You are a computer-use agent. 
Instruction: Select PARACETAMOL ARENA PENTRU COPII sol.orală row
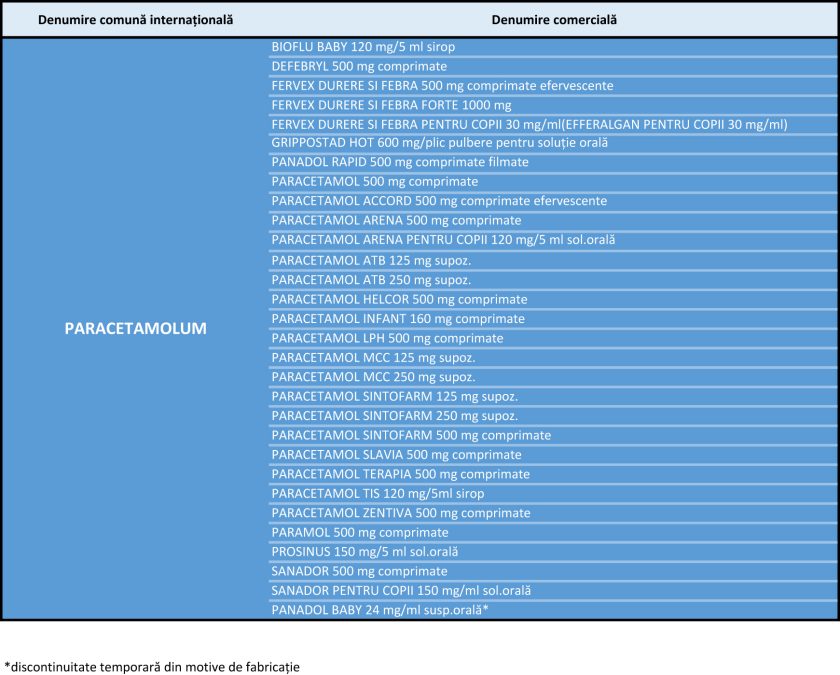click(553, 240)
